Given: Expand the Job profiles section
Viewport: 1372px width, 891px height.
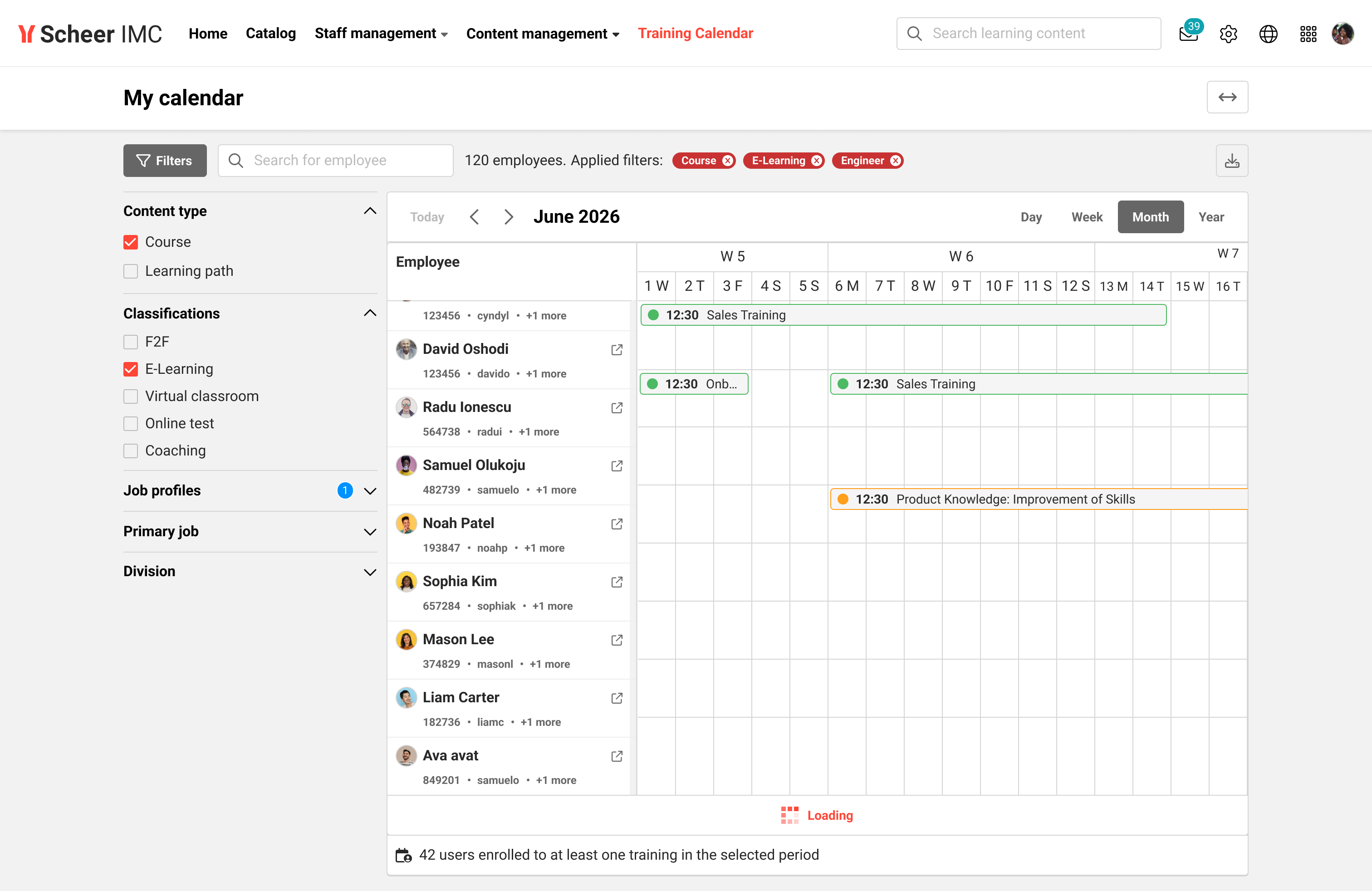Looking at the screenshot, I should [x=370, y=491].
